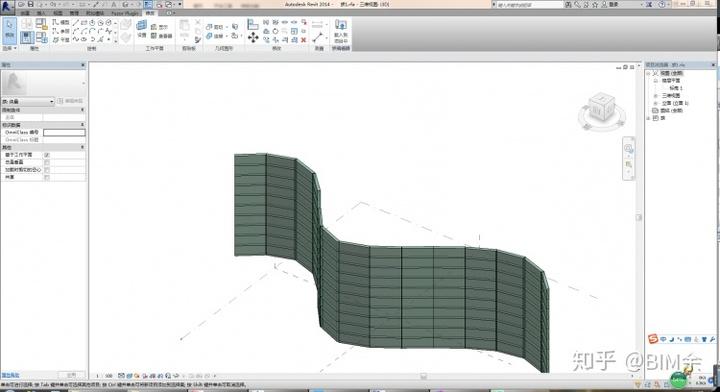Open the Fuzor Plugin ribbon tab

[124, 13]
